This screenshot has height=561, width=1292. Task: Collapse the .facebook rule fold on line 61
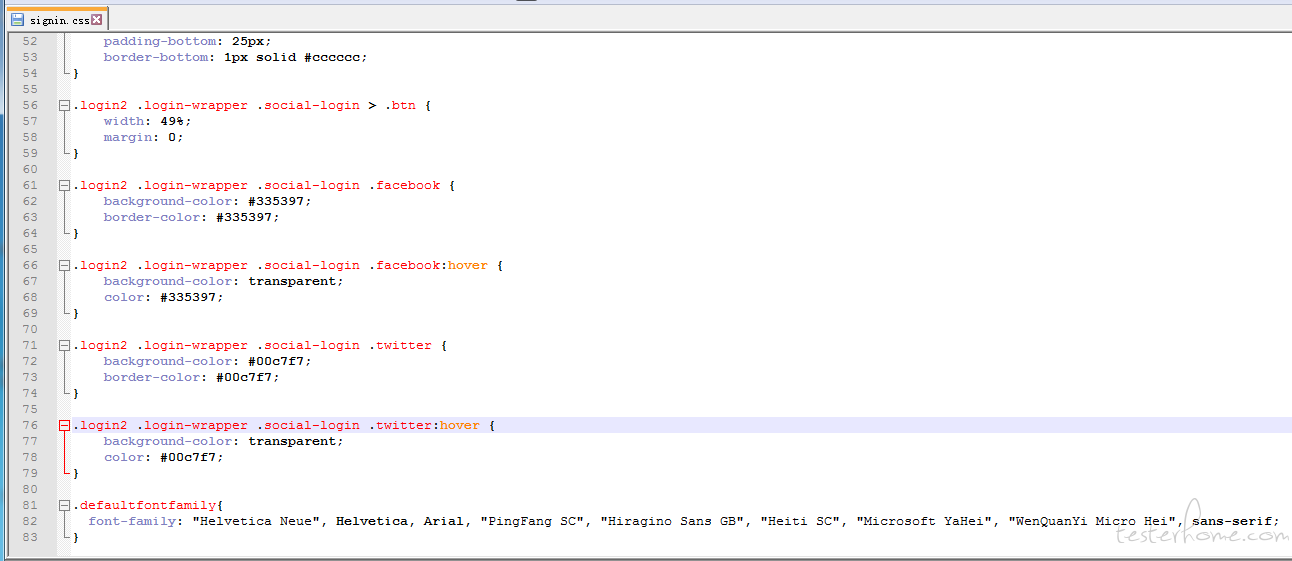pos(64,185)
